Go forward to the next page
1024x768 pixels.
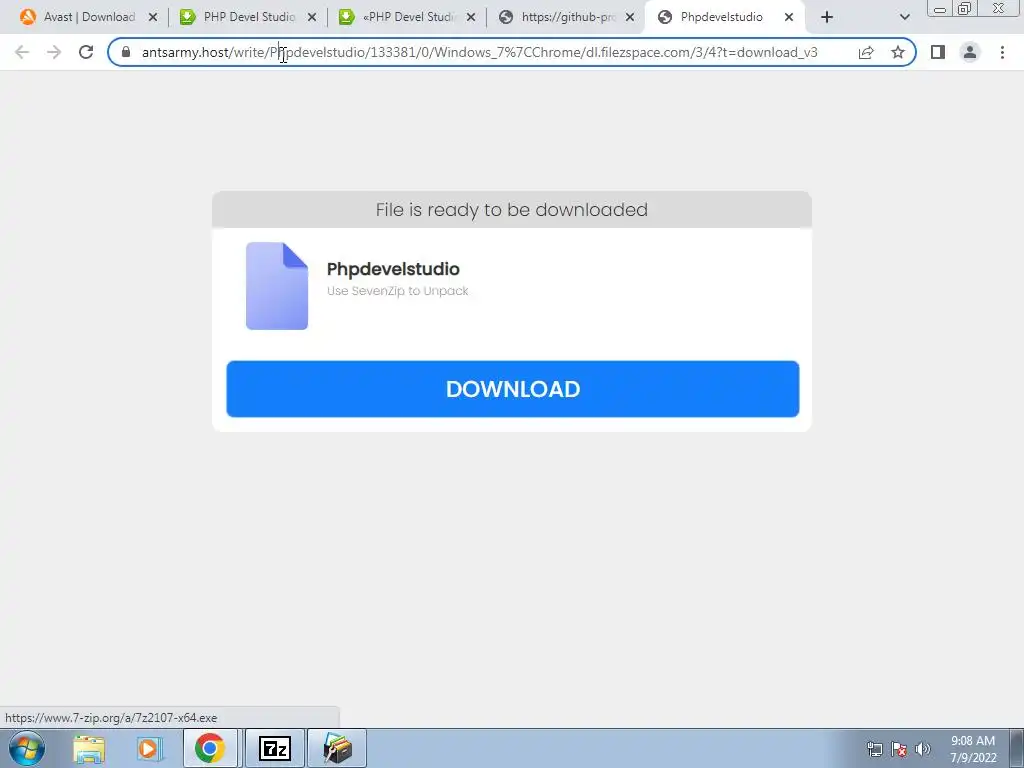pos(54,52)
